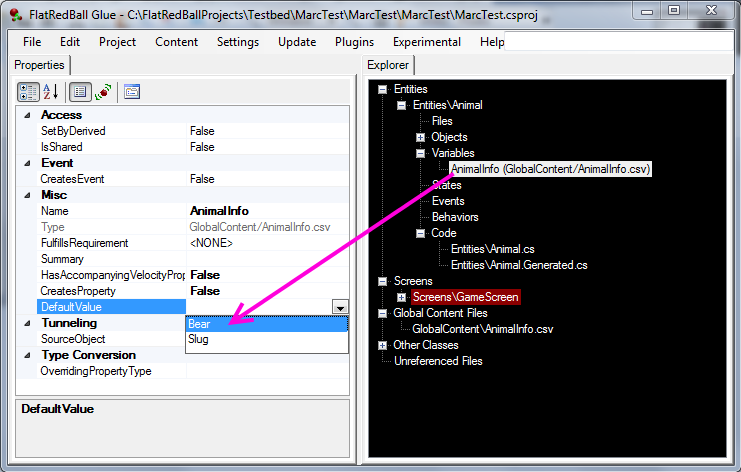Open the Experimental menu
Image resolution: width=741 pixels, height=472 pixels.
pyautogui.click(x=426, y=42)
